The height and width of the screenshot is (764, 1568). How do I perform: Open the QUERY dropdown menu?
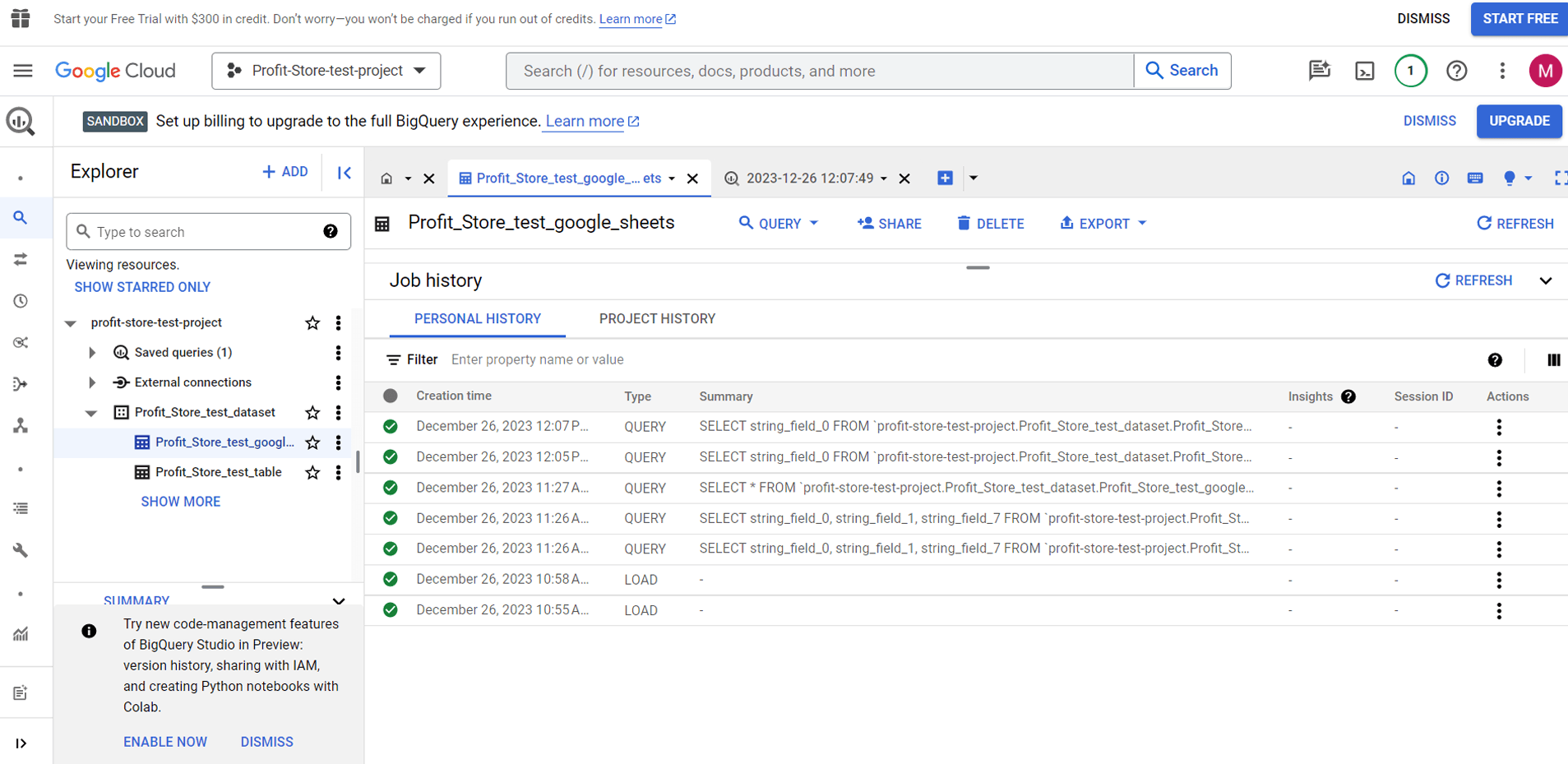point(779,224)
